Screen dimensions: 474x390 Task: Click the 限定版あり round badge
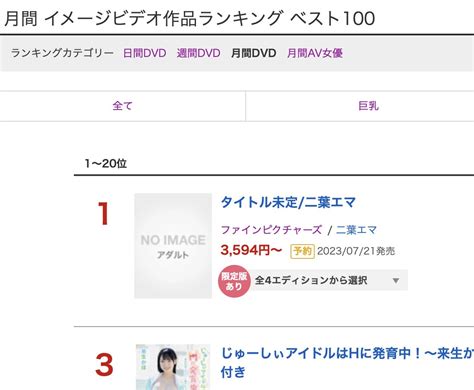(234, 281)
